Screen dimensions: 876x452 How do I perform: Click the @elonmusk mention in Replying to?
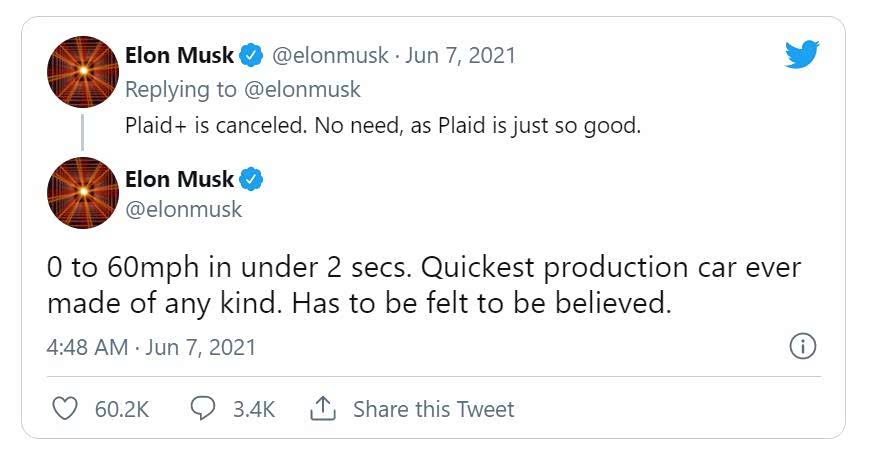pos(302,90)
